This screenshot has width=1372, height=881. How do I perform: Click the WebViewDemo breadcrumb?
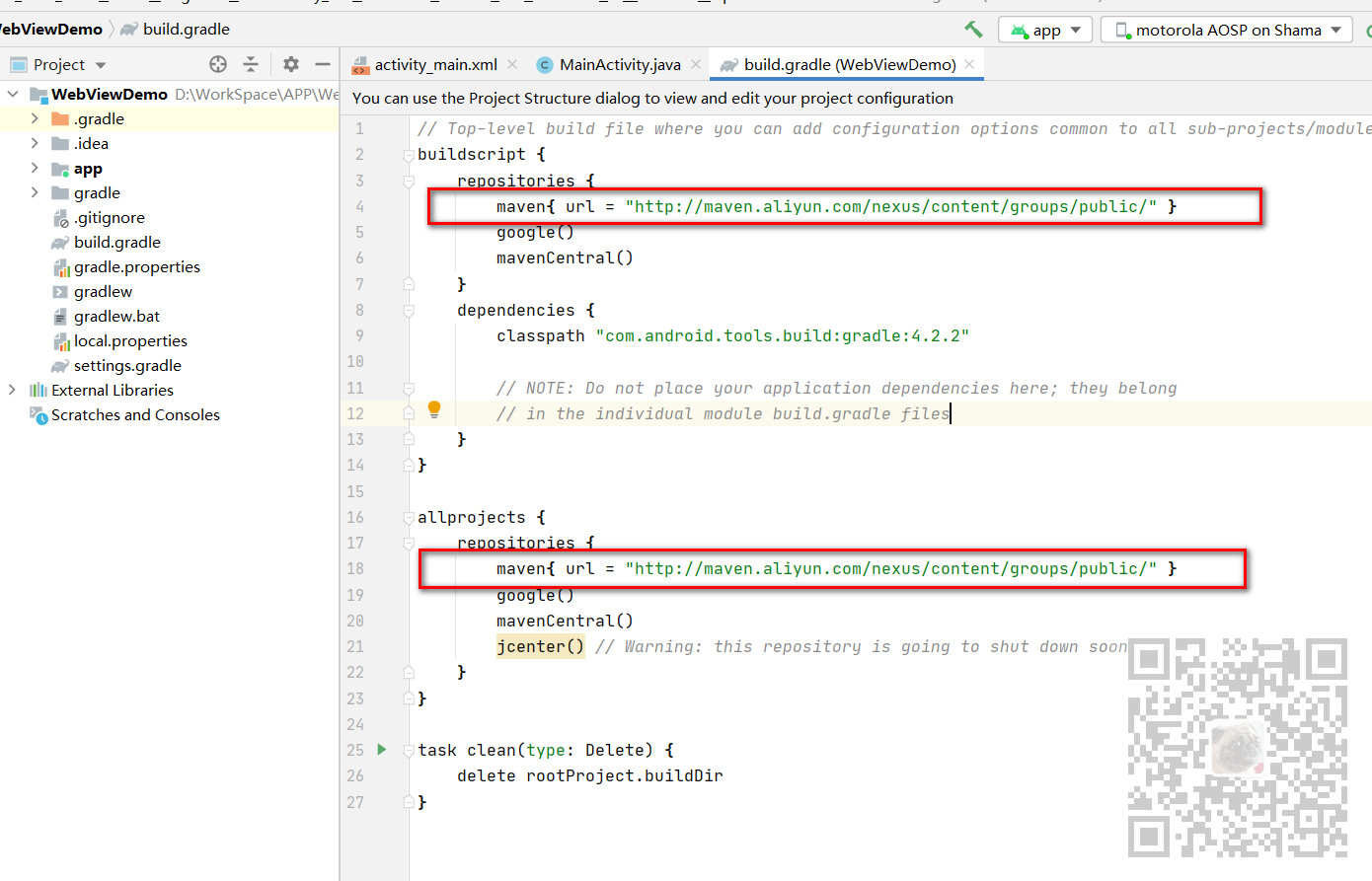(x=51, y=30)
